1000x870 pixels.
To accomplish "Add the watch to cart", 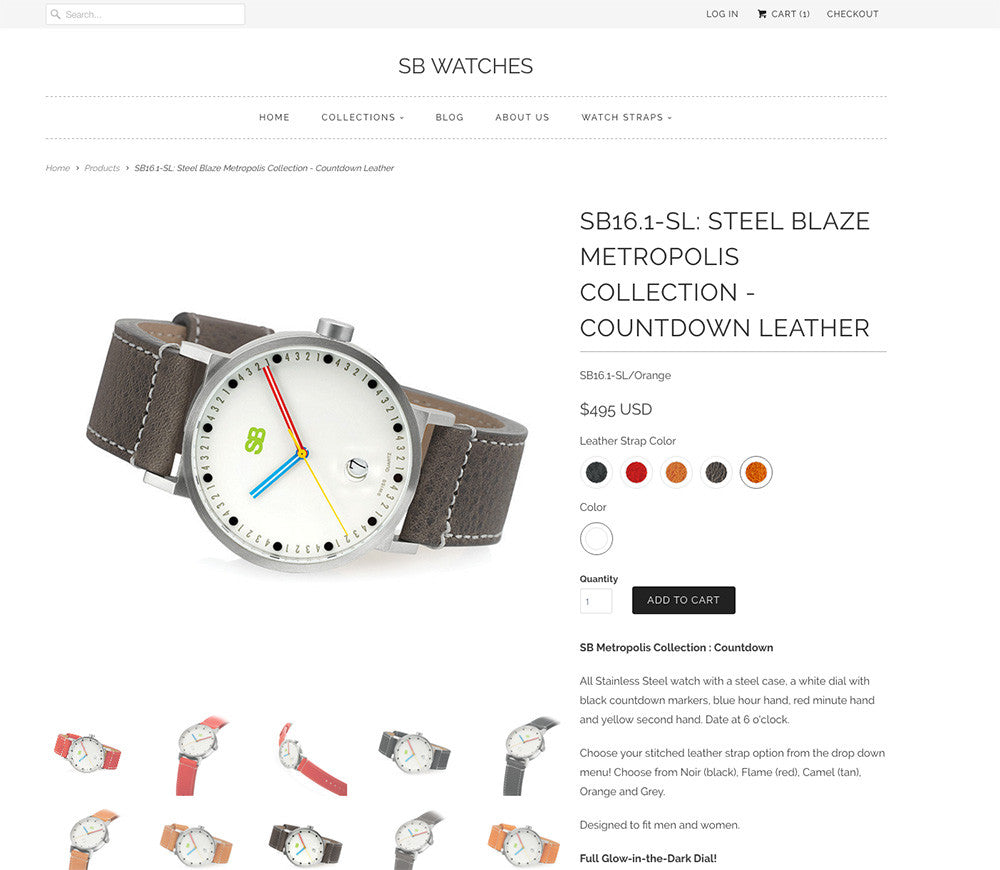I will [684, 600].
